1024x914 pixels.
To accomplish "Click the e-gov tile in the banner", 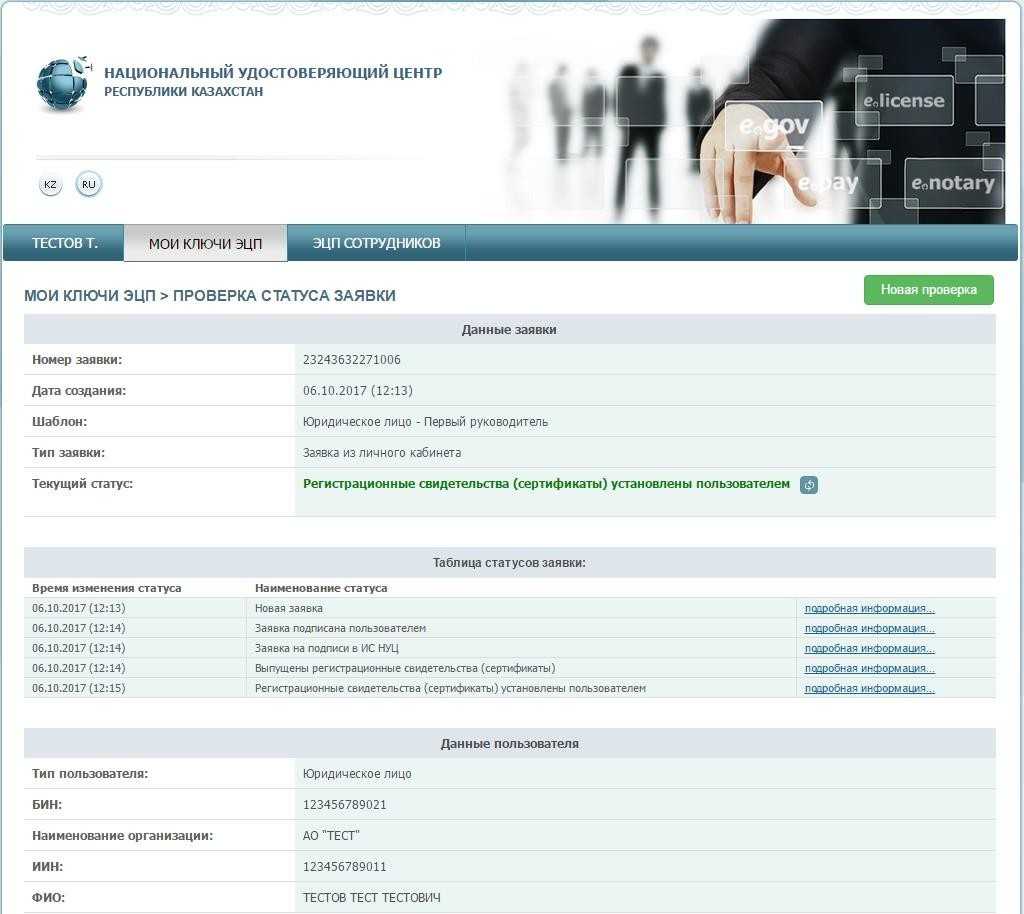I will [773, 127].
